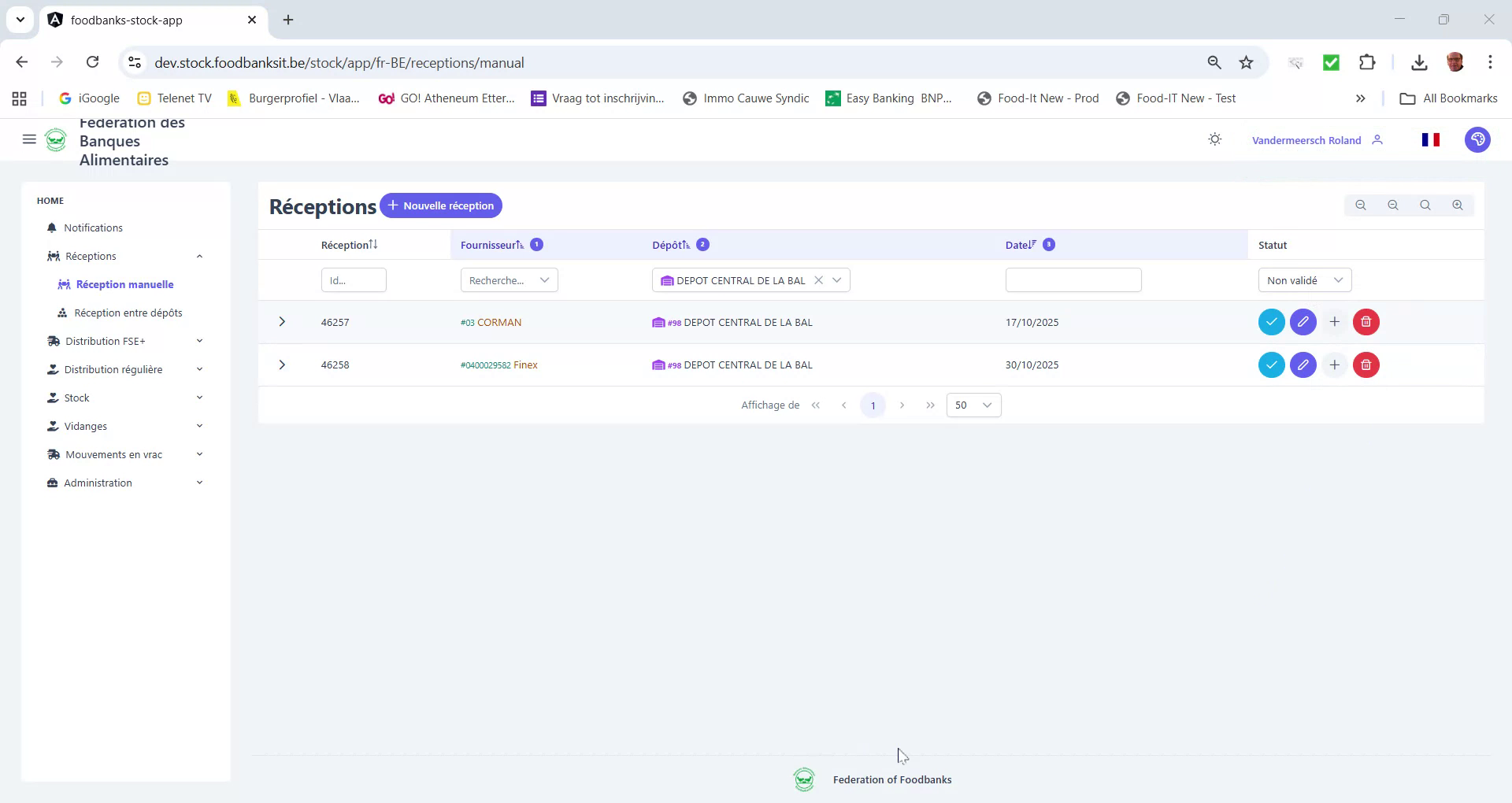Edit reception 46258 using the pencil icon
The width and height of the screenshot is (1512, 803).
[1303, 364]
